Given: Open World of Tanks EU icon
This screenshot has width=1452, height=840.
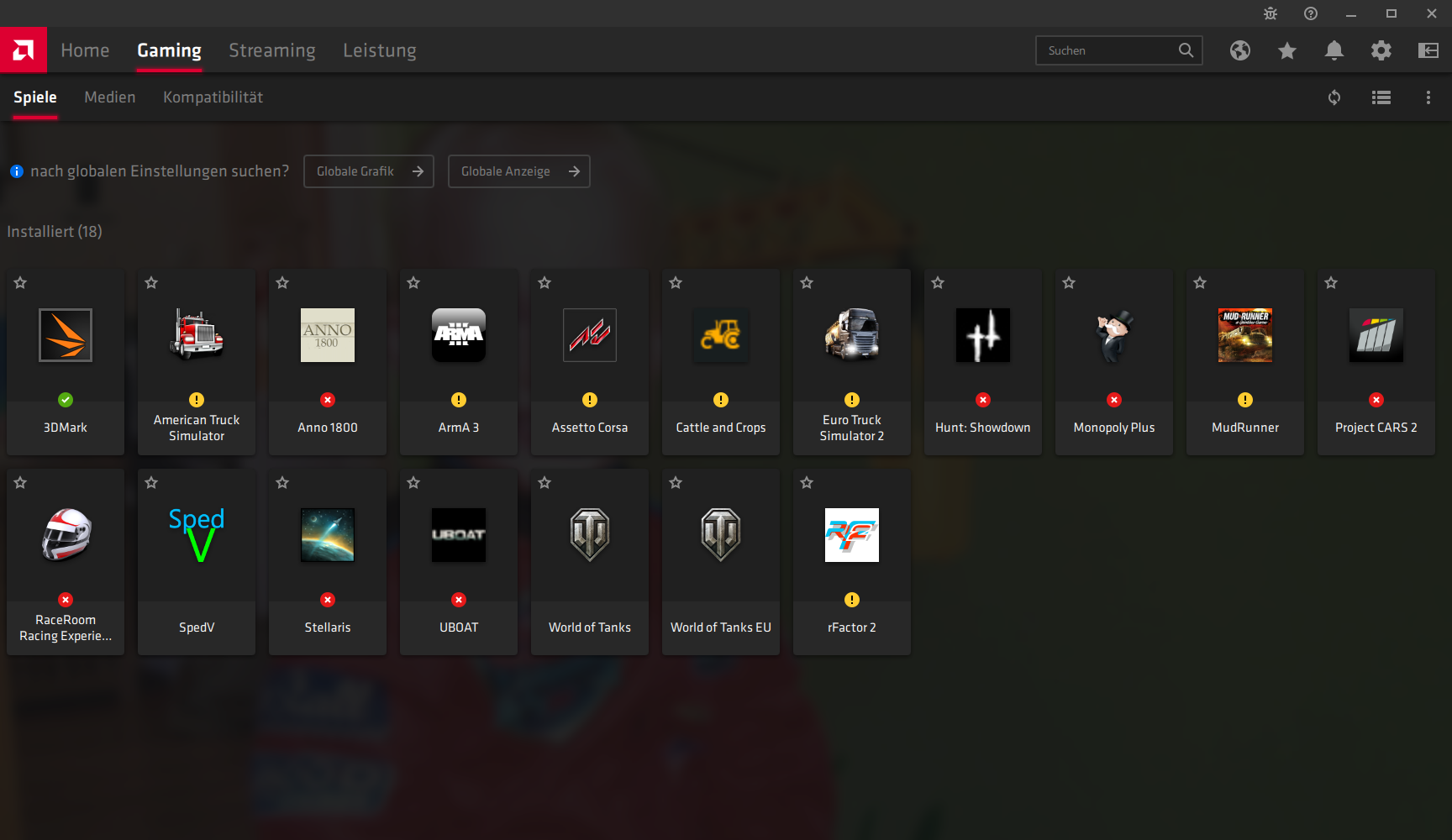Looking at the screenshot, I should click(721, 535).
